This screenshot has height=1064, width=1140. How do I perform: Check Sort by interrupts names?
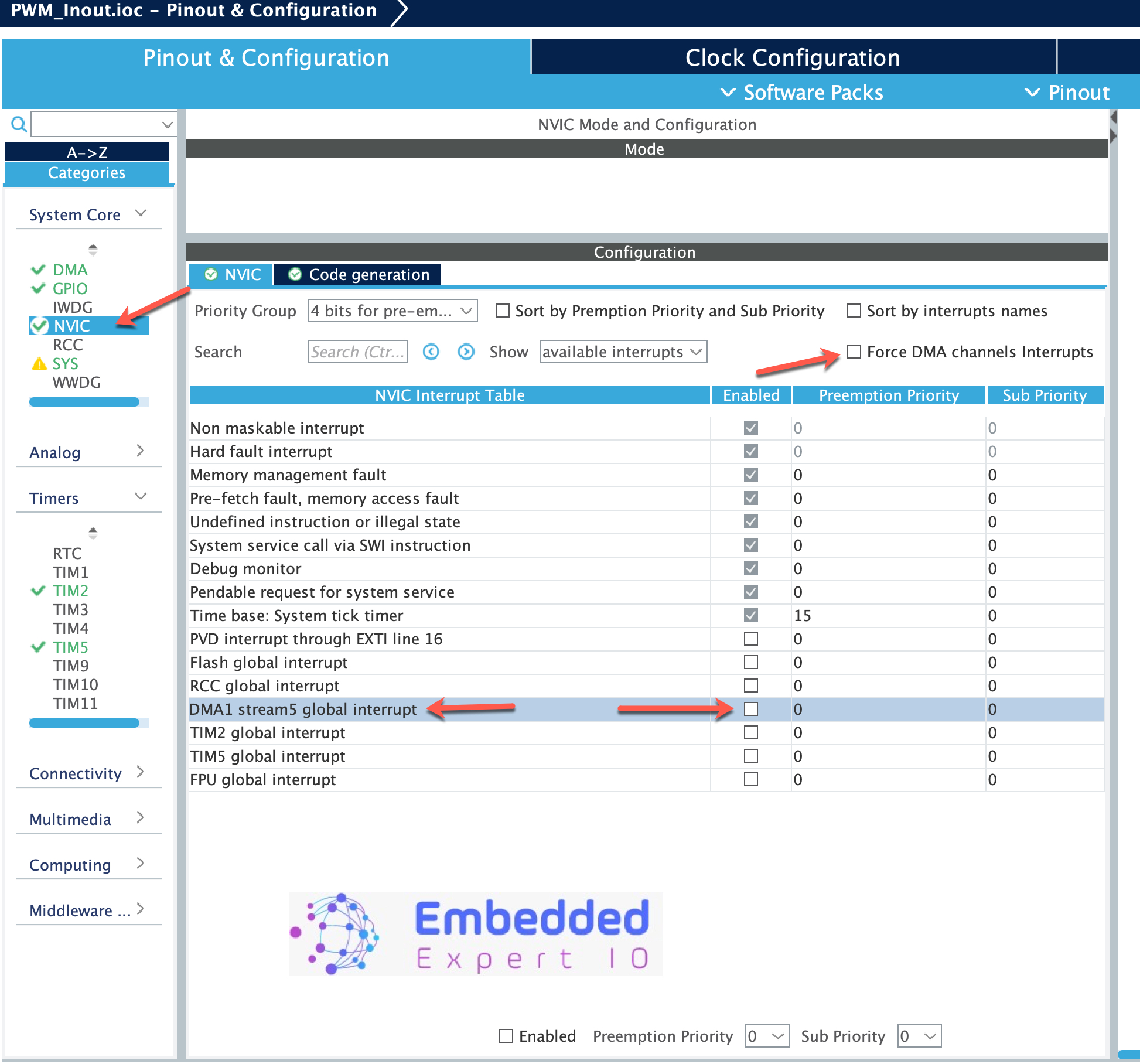coord(854,311)
